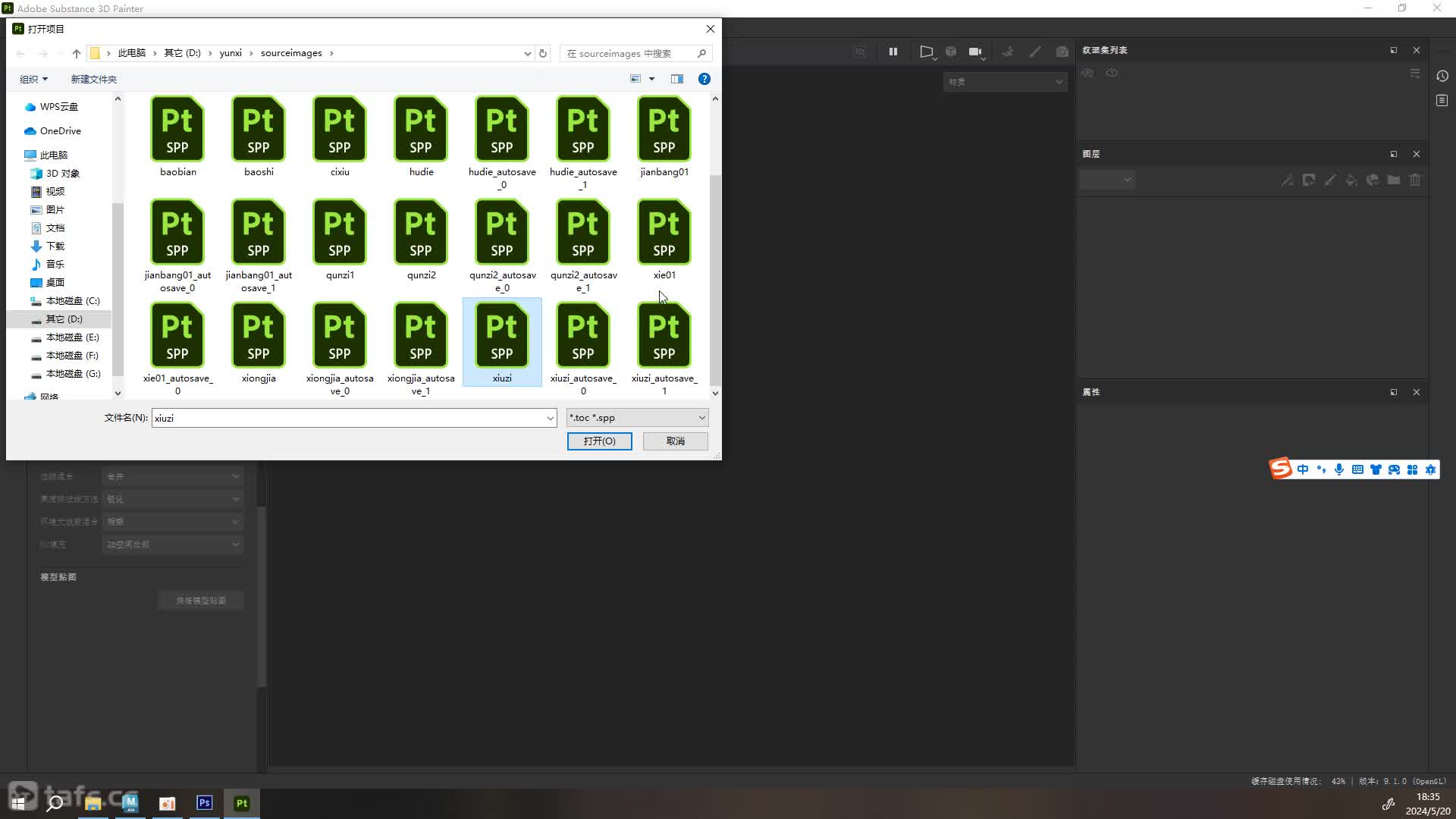Image resolution: width=1456 pixels, height=819 pixels.
Task: Pause rendering in Painter toolbar
Action: (x=893, y=52)
